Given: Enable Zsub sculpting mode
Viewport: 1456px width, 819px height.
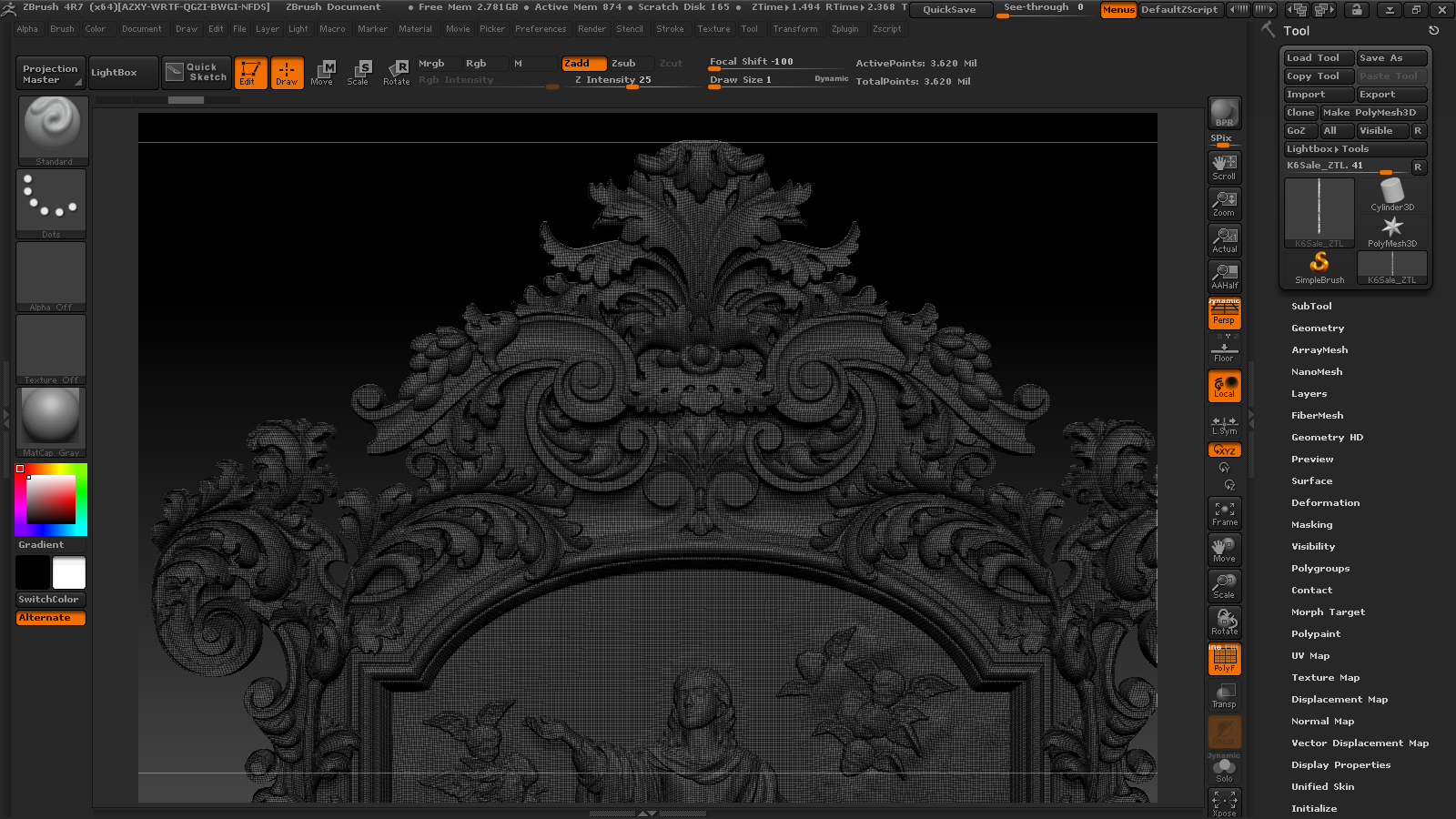Looking at the screenshot, I should (x=623, y=64).
